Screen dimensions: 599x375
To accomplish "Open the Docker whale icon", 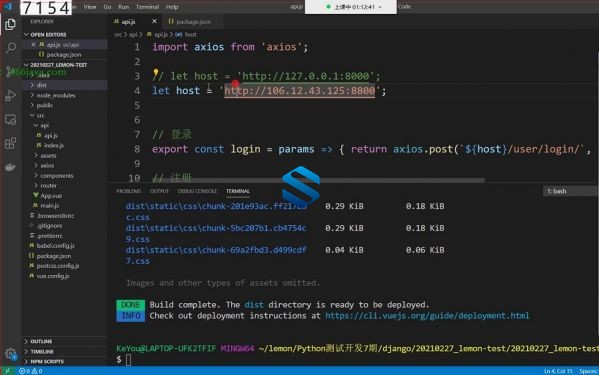I will click(x=11, y=167).
